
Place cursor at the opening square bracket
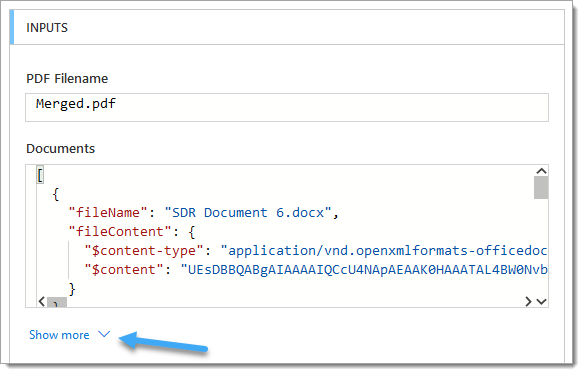pos(40,175)
